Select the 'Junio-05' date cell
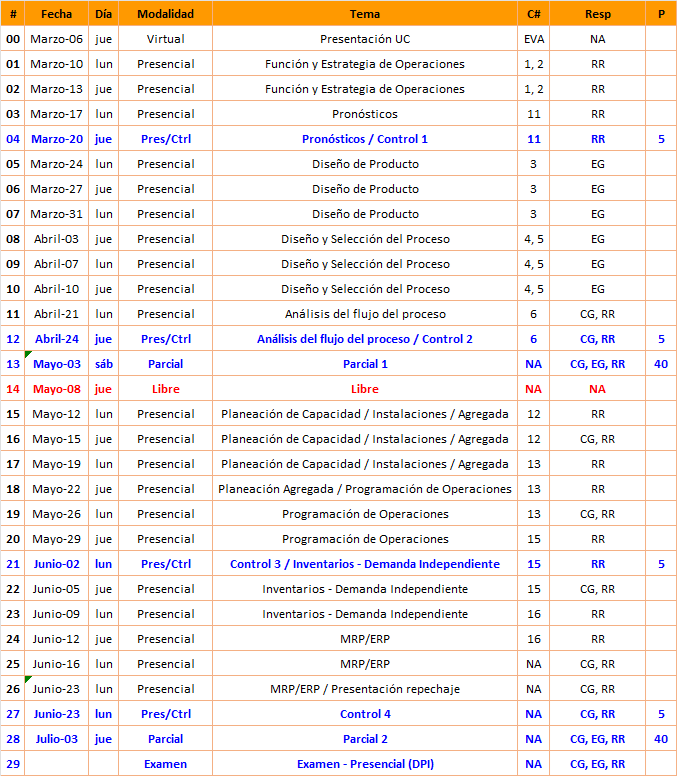 (56, 589)
